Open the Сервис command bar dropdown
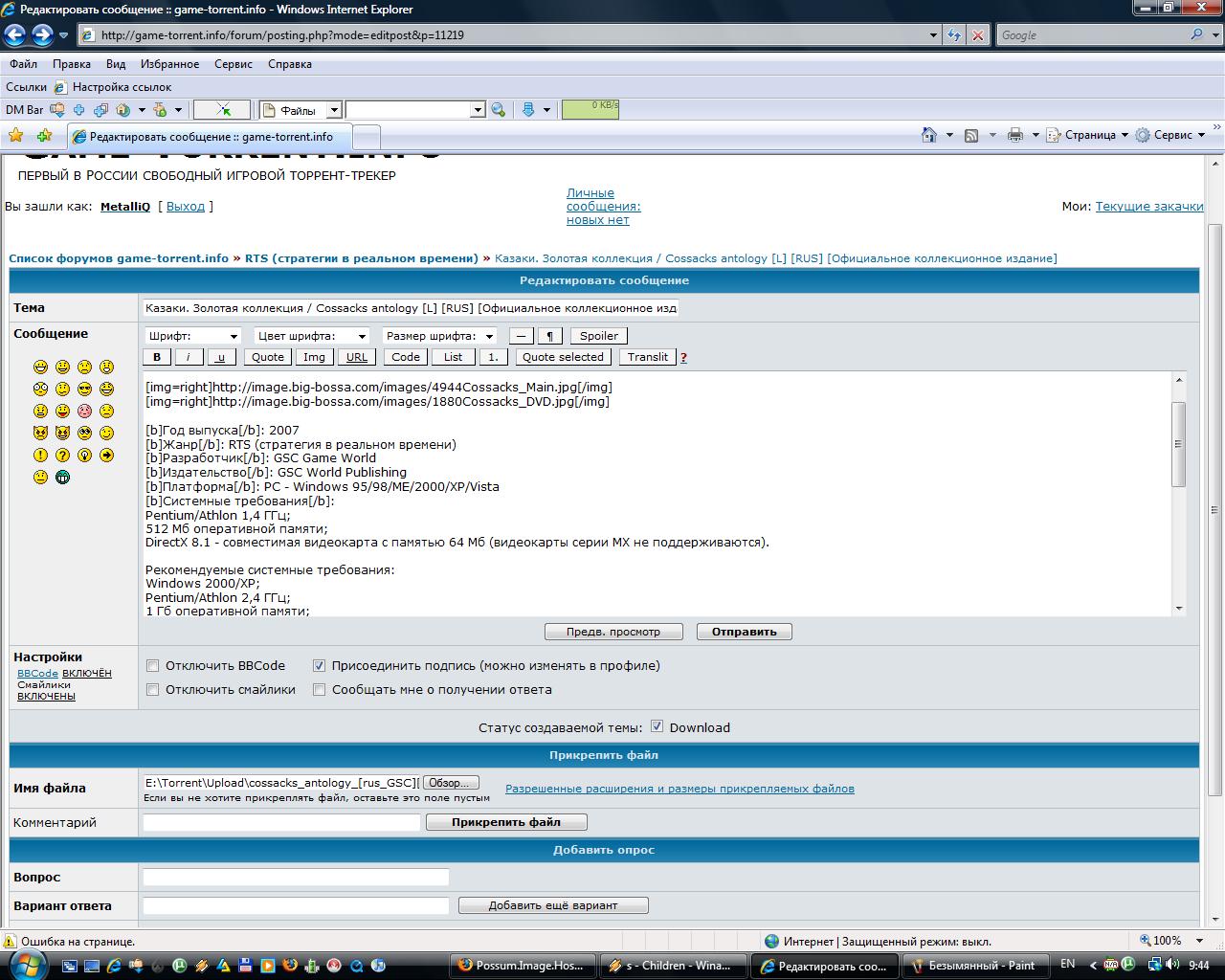Screen dimensions: 1225x980 click(1170, 135)
